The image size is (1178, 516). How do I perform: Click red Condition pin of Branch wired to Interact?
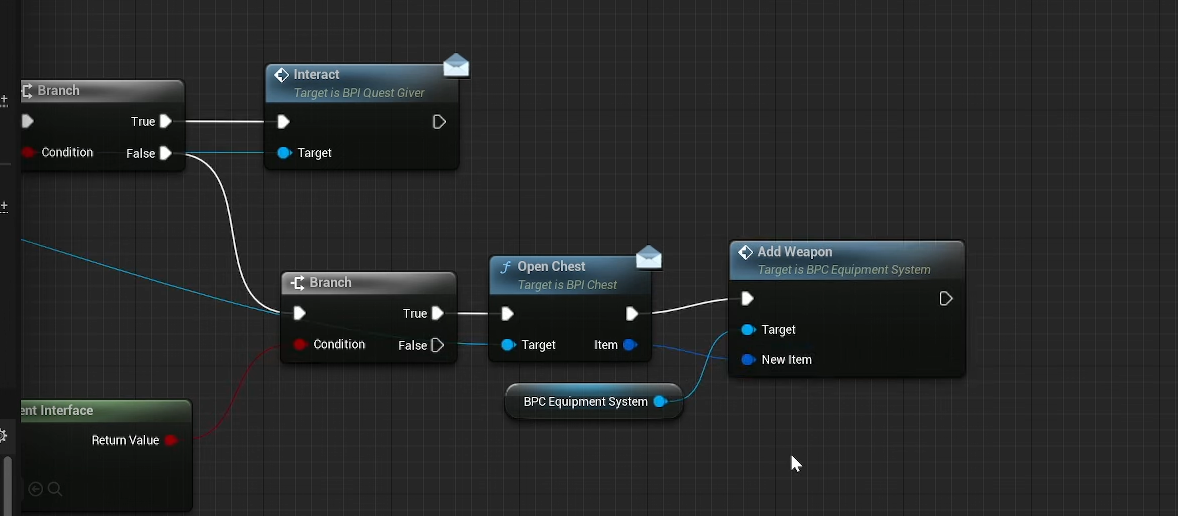29,152
